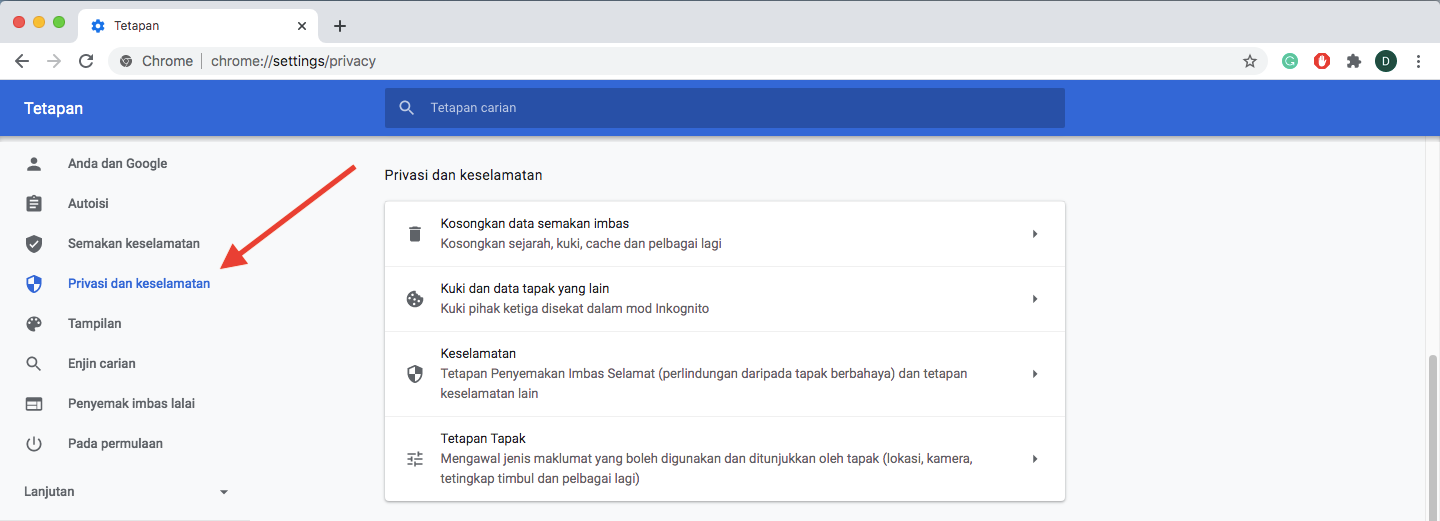Open the Keselamatan settings row
Screen dimensions: 1440x521
coord(724,374)
